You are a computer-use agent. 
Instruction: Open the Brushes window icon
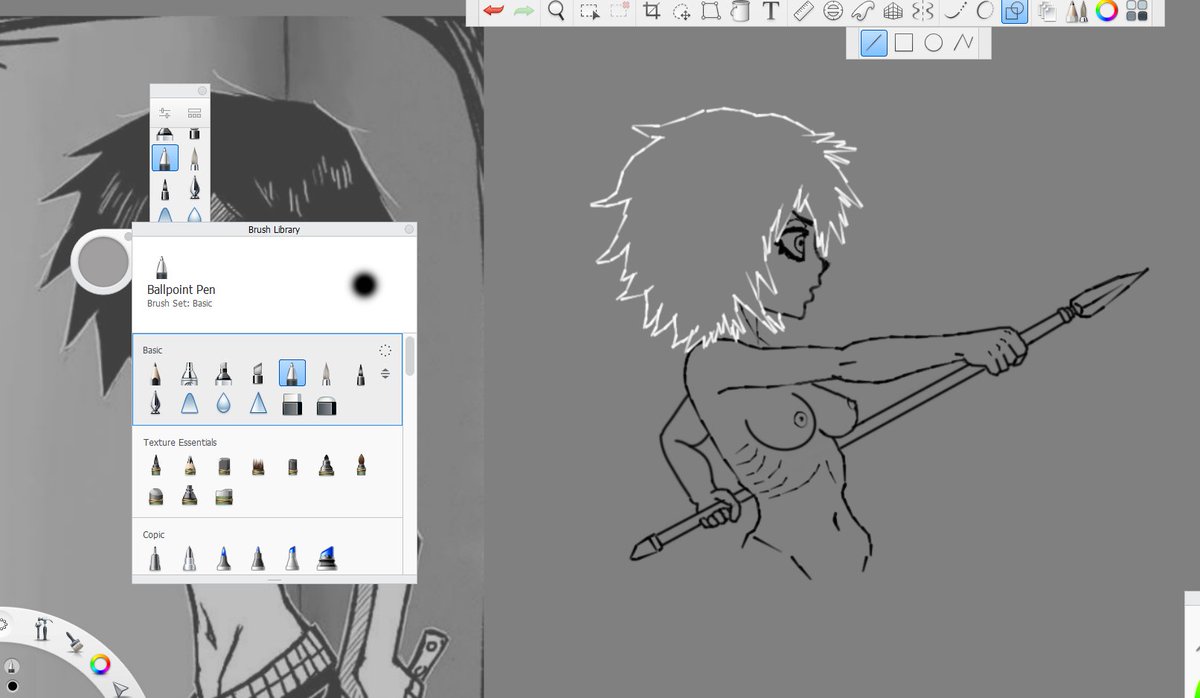[1076, 12]
